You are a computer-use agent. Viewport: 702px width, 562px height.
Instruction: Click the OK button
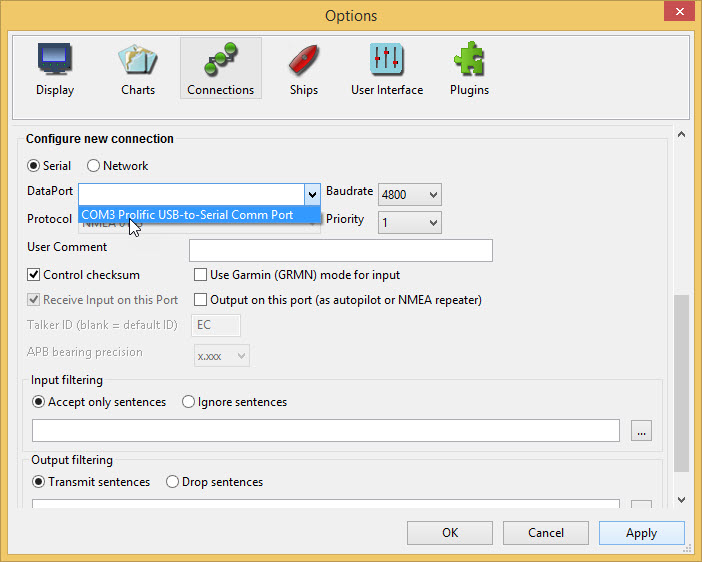coord(450,533)
